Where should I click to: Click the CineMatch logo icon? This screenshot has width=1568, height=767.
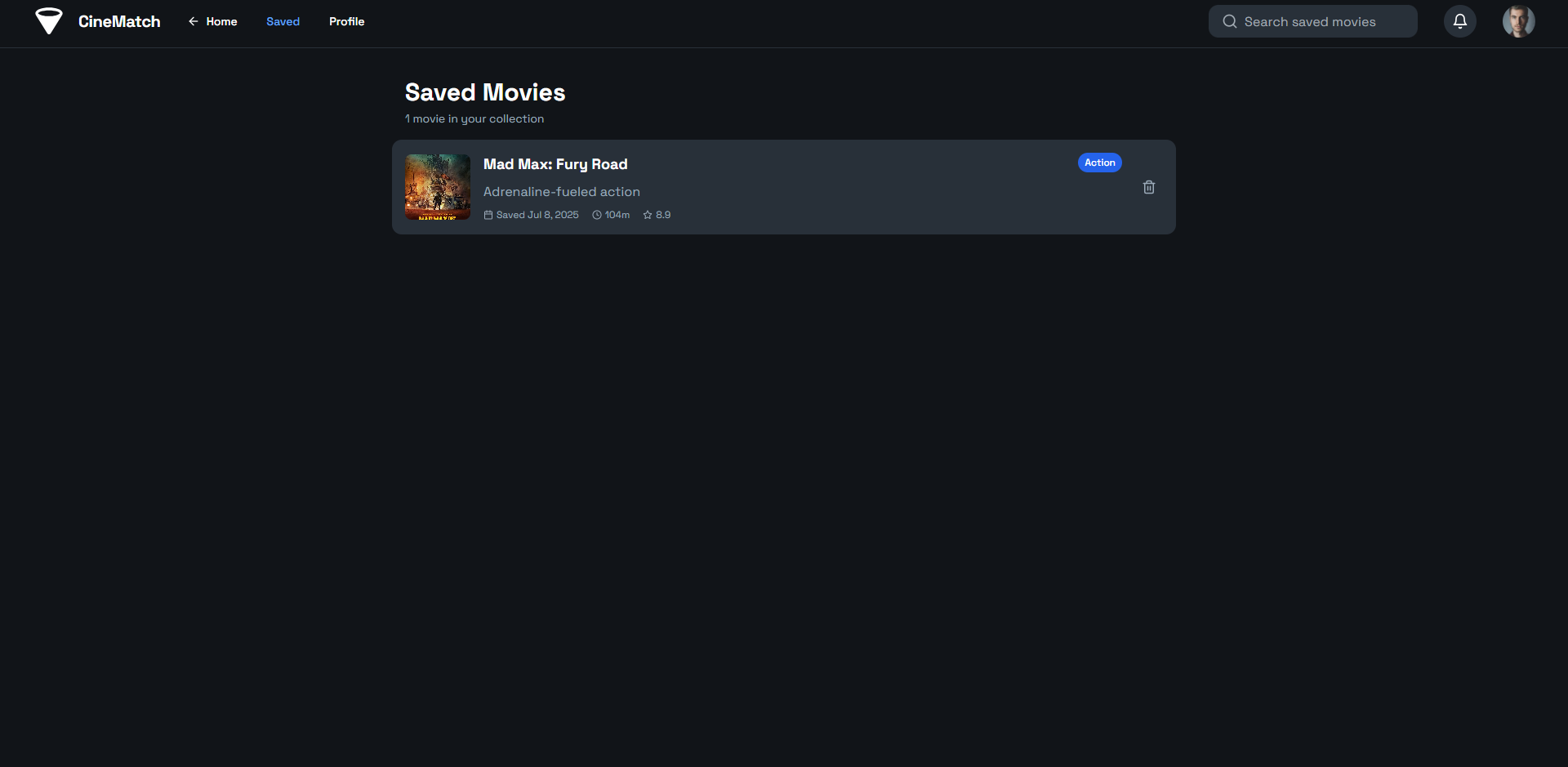[49, 21]
